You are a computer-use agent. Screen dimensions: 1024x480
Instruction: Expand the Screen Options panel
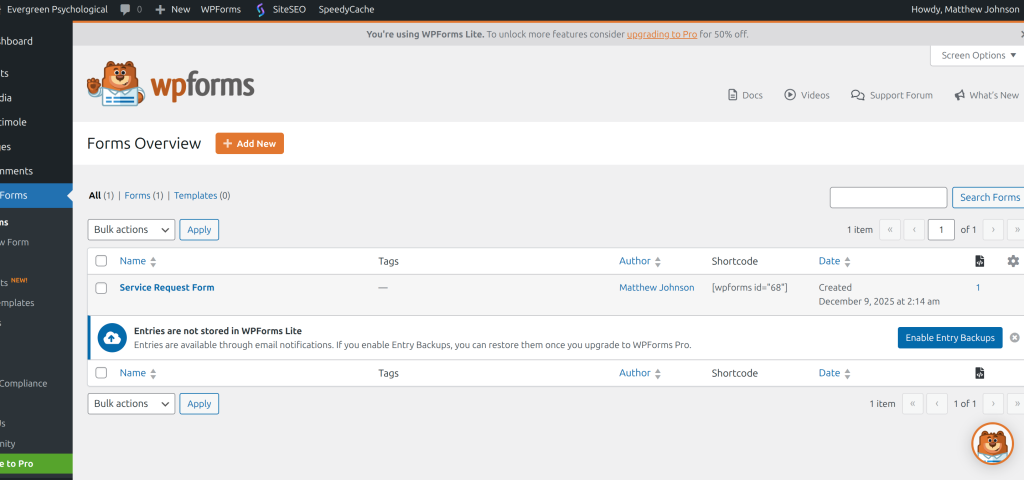(978, 56)
